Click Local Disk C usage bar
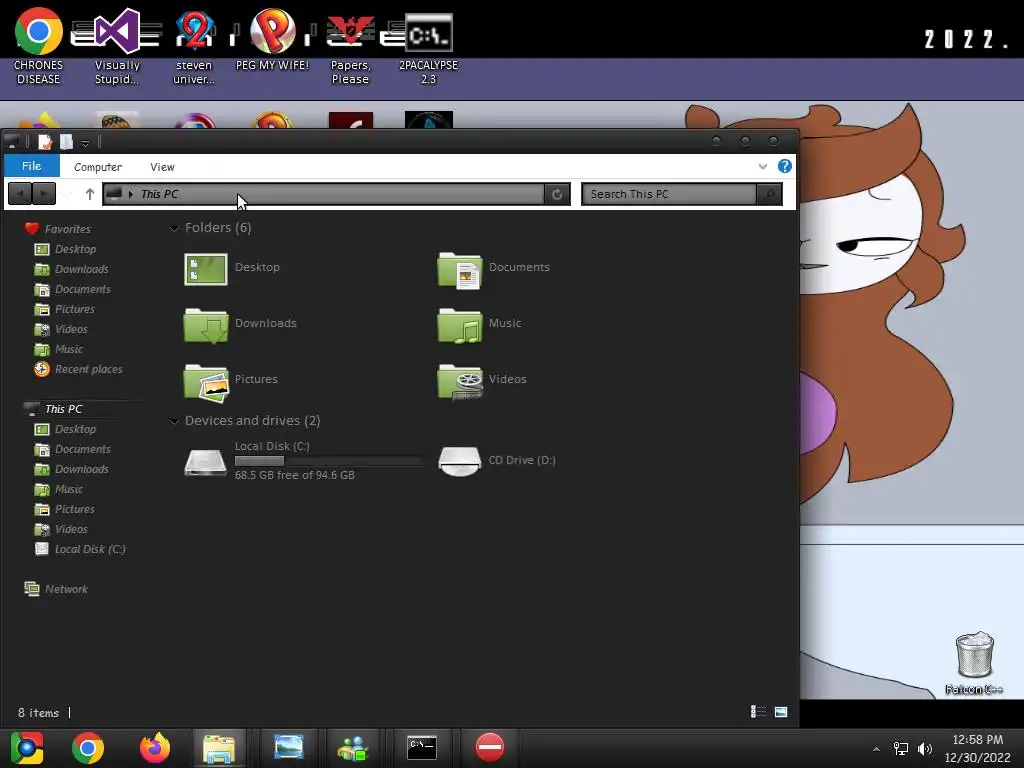 [328, 461]
